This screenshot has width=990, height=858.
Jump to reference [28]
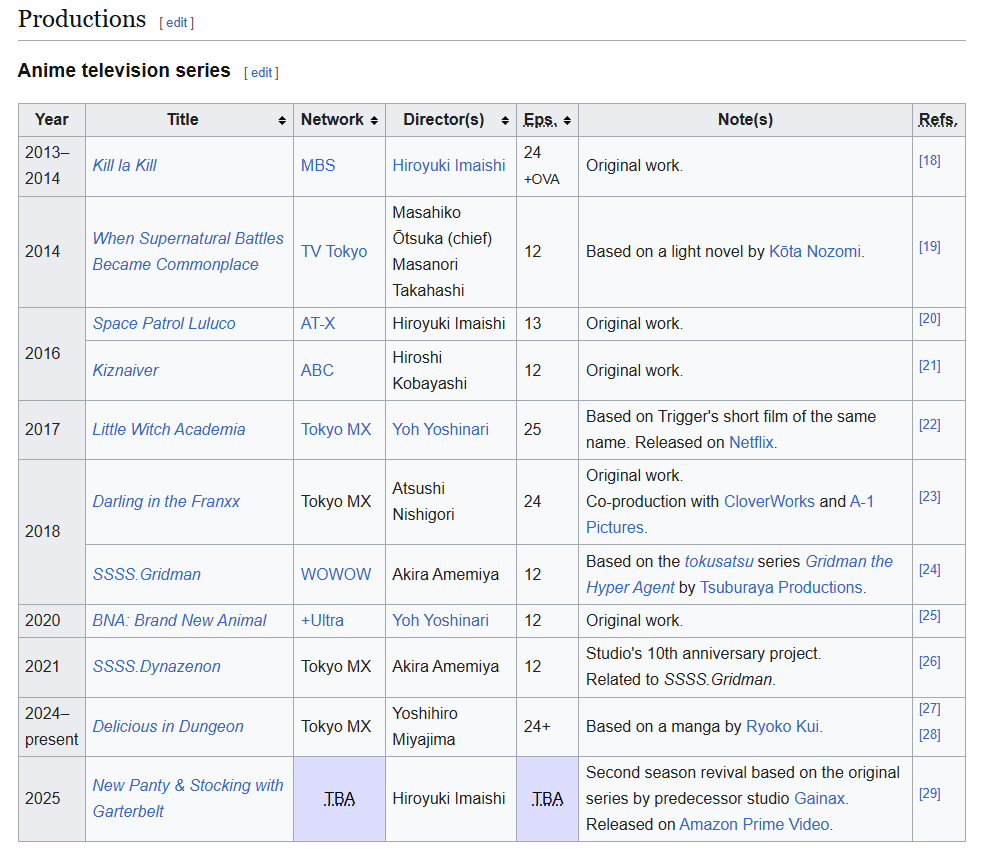coord(929,735)
